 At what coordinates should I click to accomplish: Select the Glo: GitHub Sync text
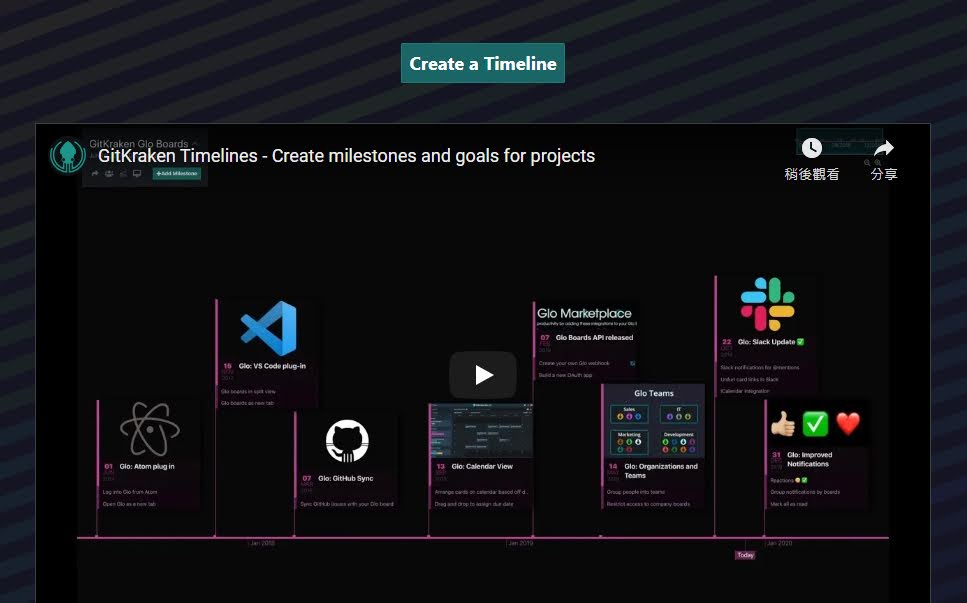345,478
